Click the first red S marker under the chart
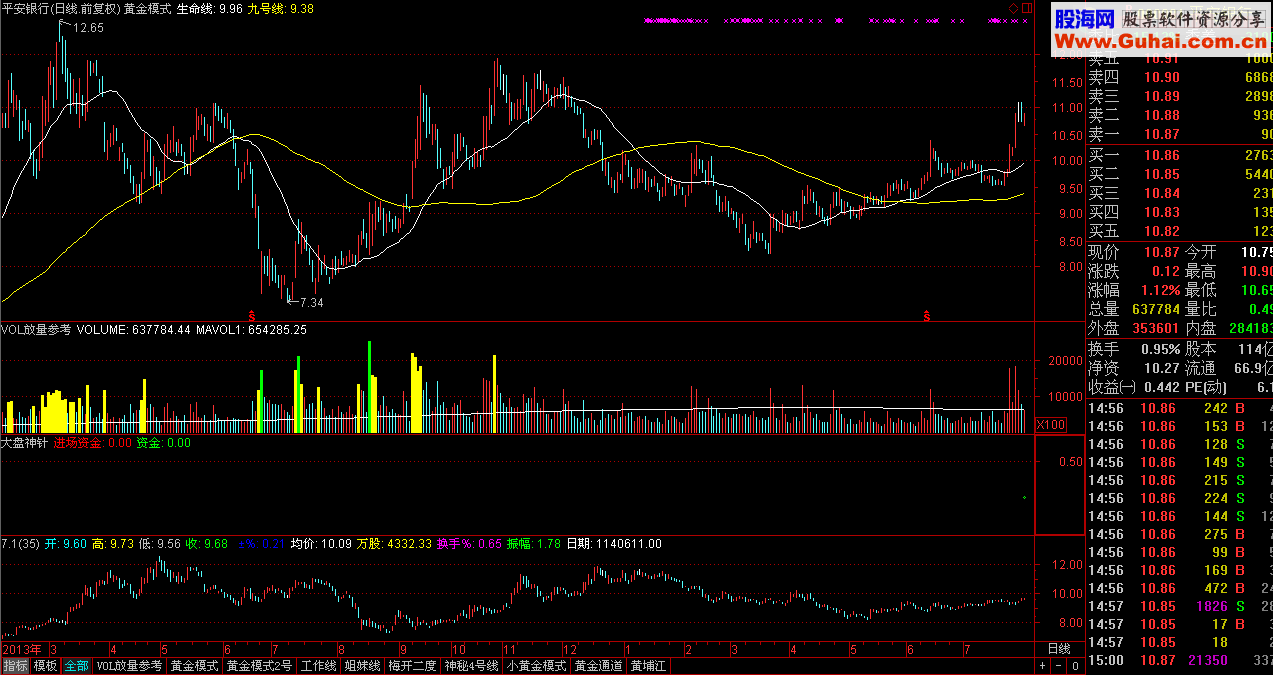This screenshot has width=1273, height=675. pos(252,316)
